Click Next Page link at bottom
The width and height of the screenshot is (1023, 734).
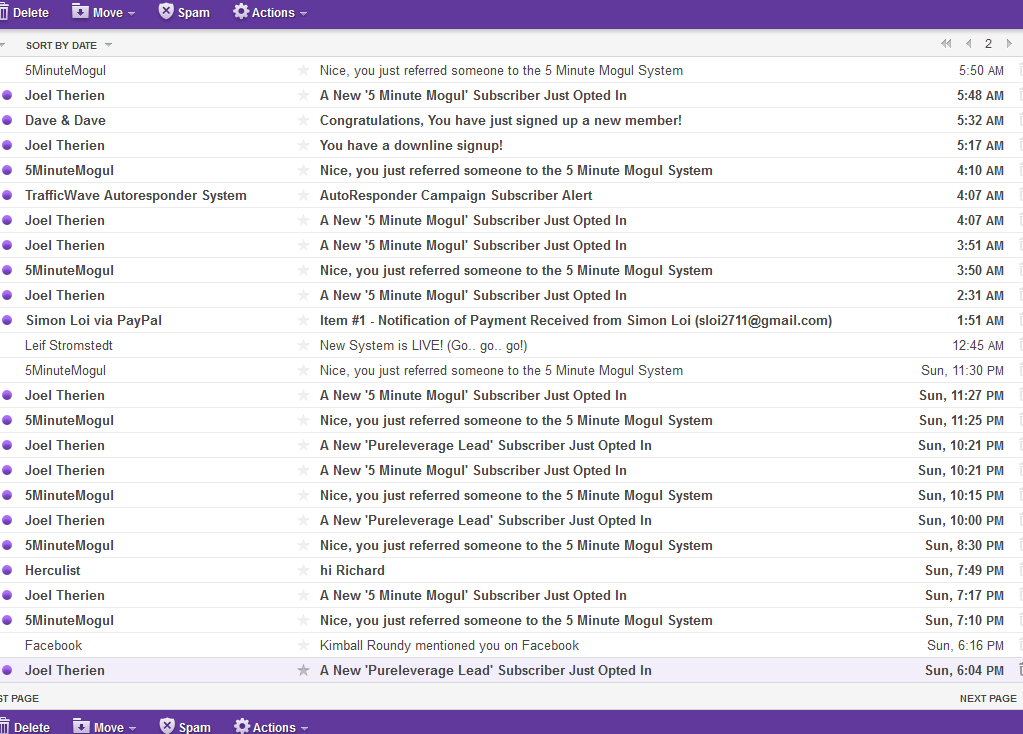pyautogui.click(x=988, y=698)
